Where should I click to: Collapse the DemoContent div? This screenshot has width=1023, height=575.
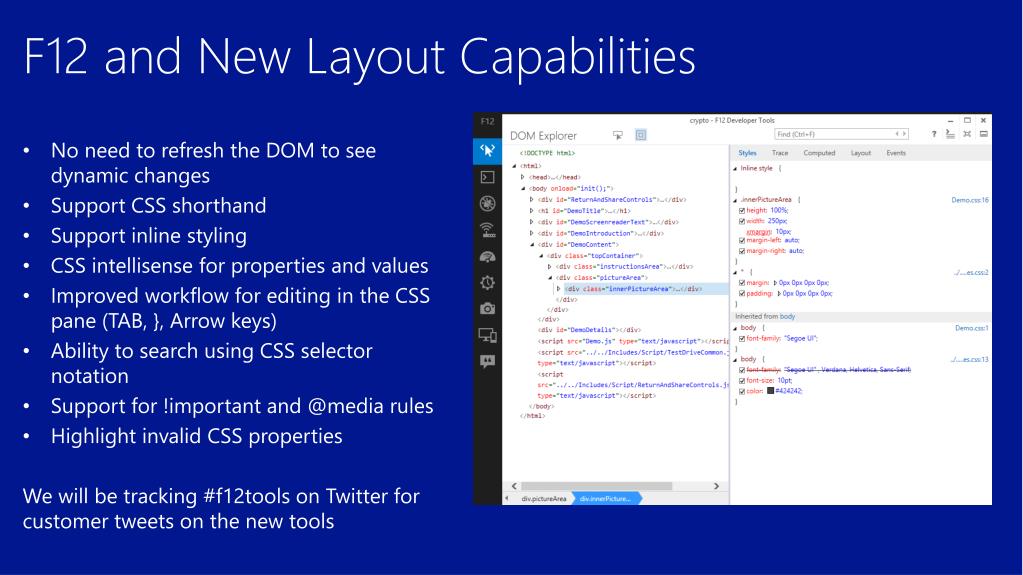[532, 245]
